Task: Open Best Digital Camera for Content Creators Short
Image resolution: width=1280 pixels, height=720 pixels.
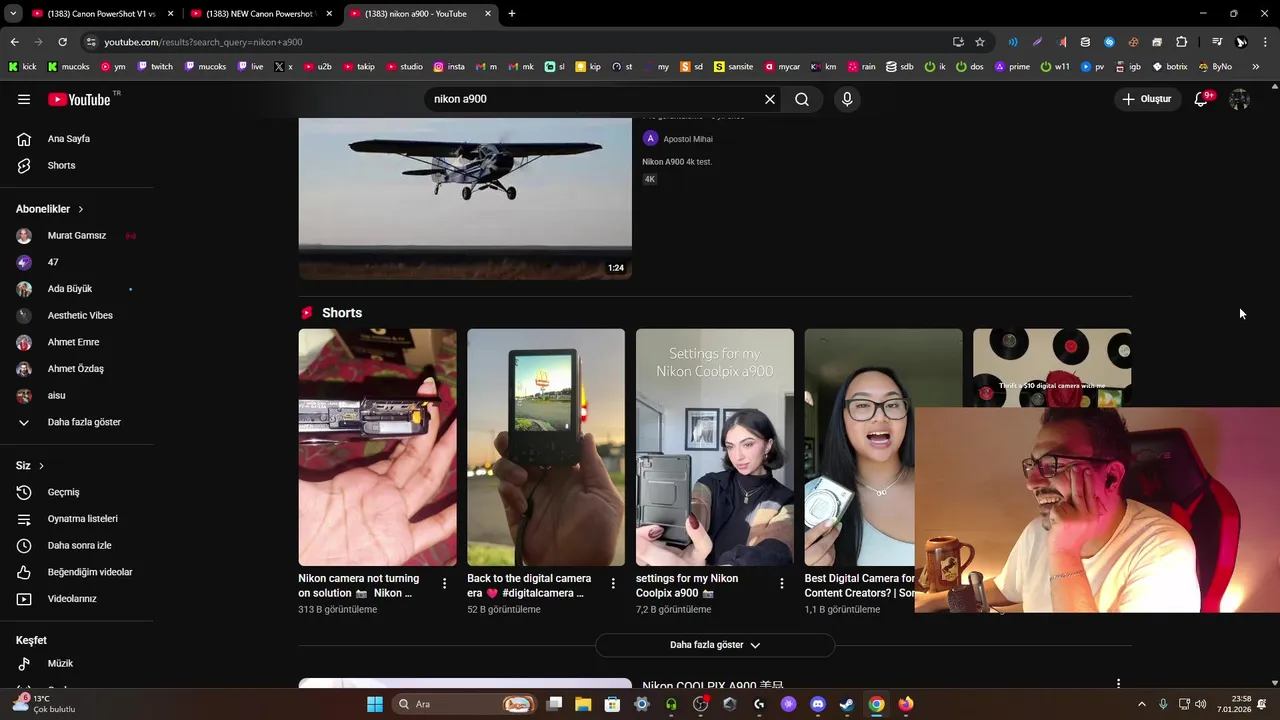Action: click(860, 447)
